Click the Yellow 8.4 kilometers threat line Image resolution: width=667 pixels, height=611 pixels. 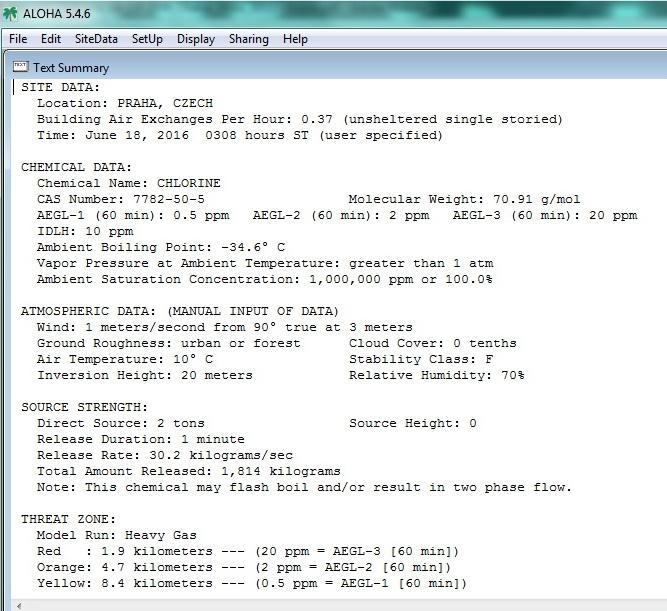(x=252, y=583)
